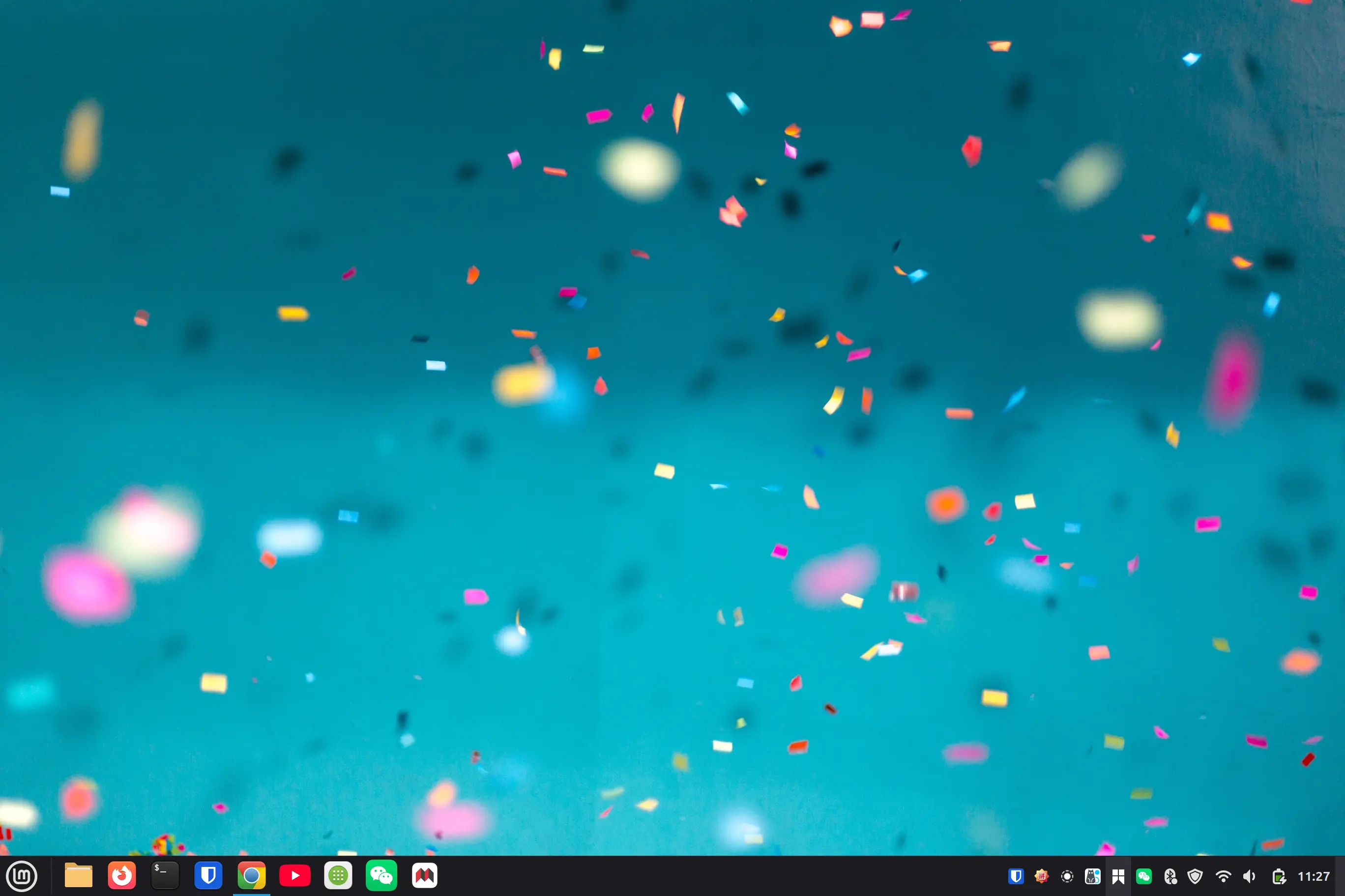Show battery power status
The image size is (1345, 896).
click(1279, 876)
